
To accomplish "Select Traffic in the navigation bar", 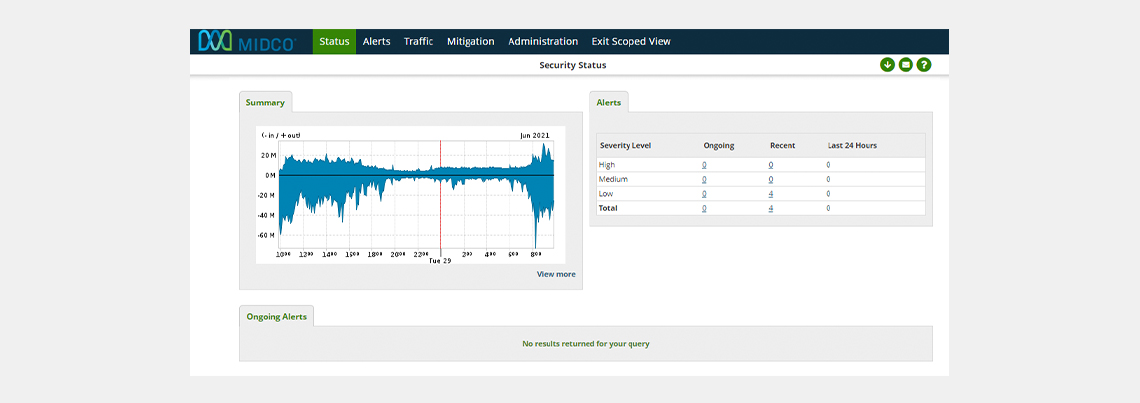I will 418,42.
